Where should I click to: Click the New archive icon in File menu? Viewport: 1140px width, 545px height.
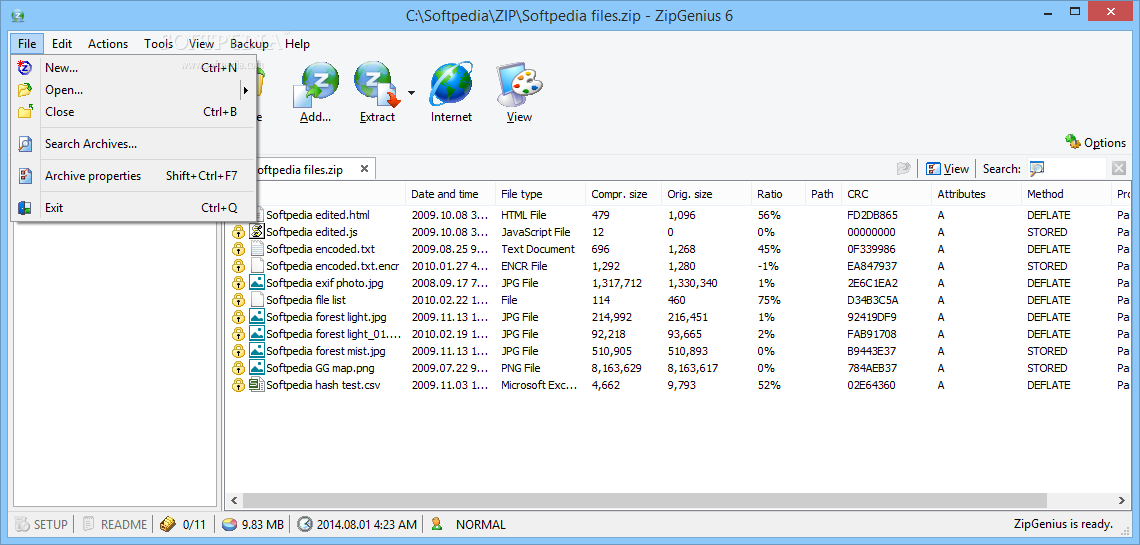[x=25, y=68]
